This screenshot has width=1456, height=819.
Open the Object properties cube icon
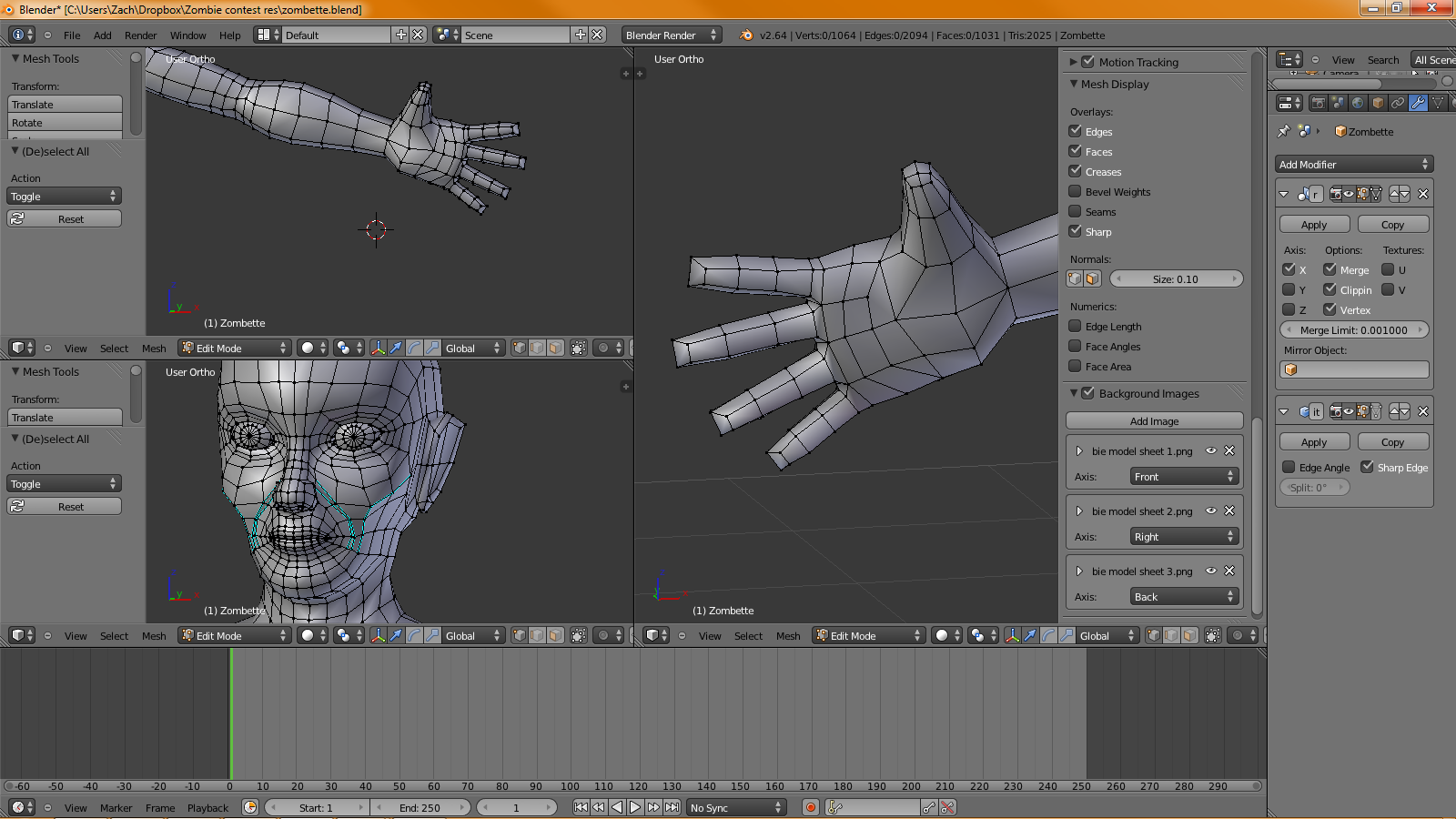pos(1378,103)
